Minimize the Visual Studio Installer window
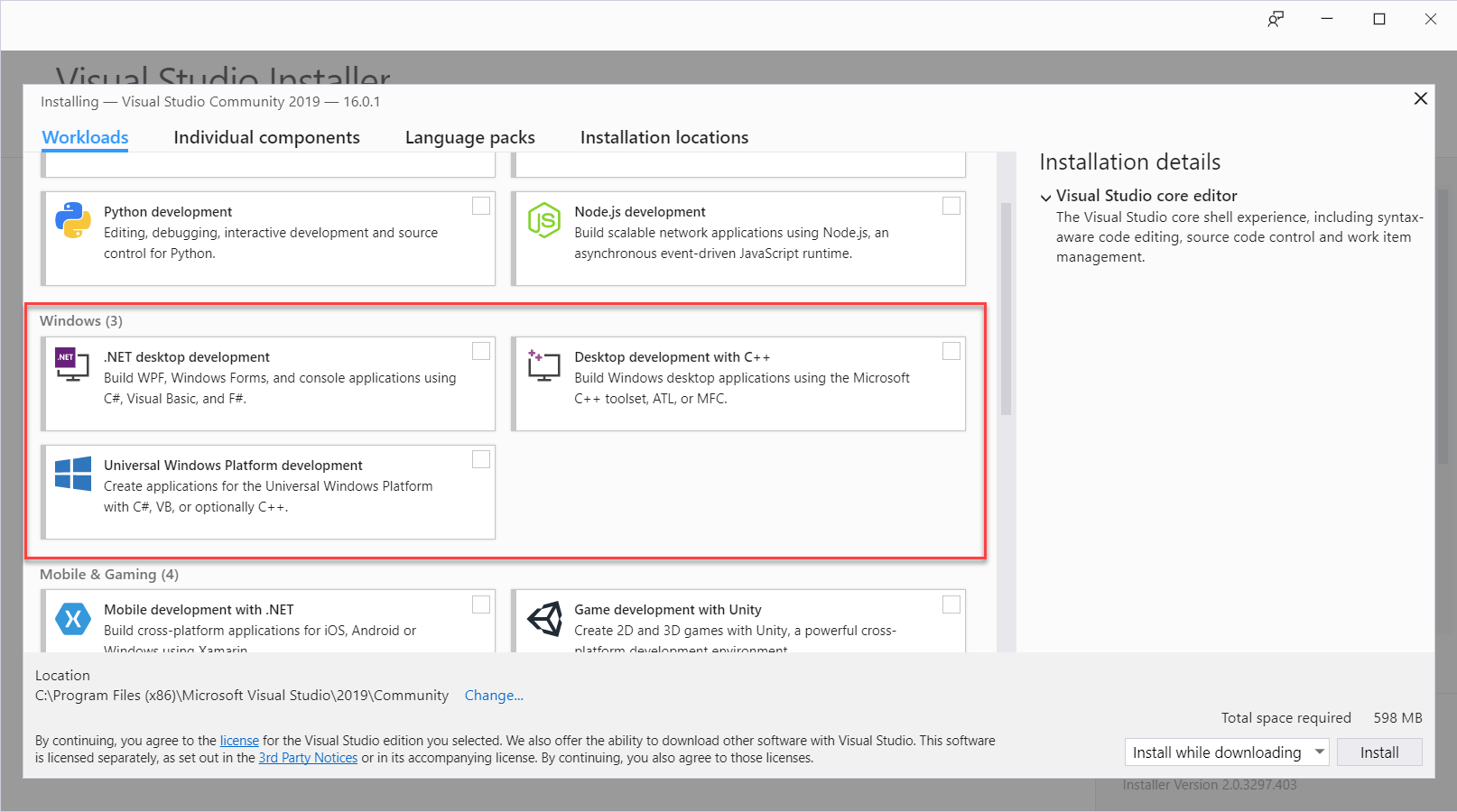 coord(1327,19)
